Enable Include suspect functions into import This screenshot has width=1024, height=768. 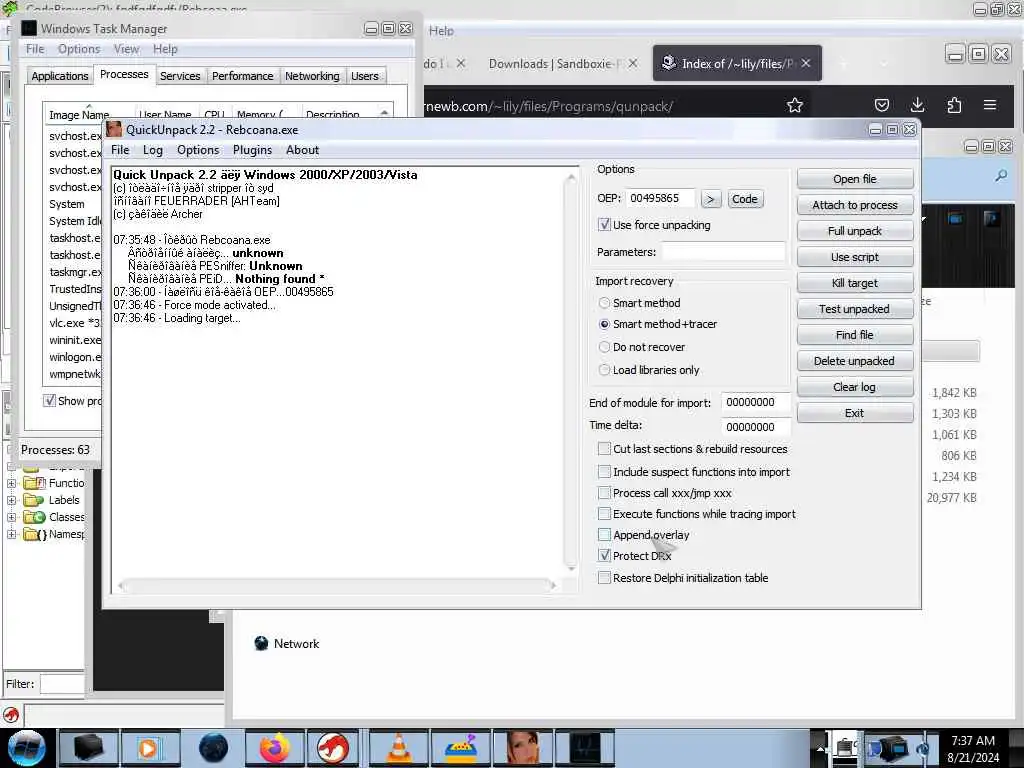[604, 472]
